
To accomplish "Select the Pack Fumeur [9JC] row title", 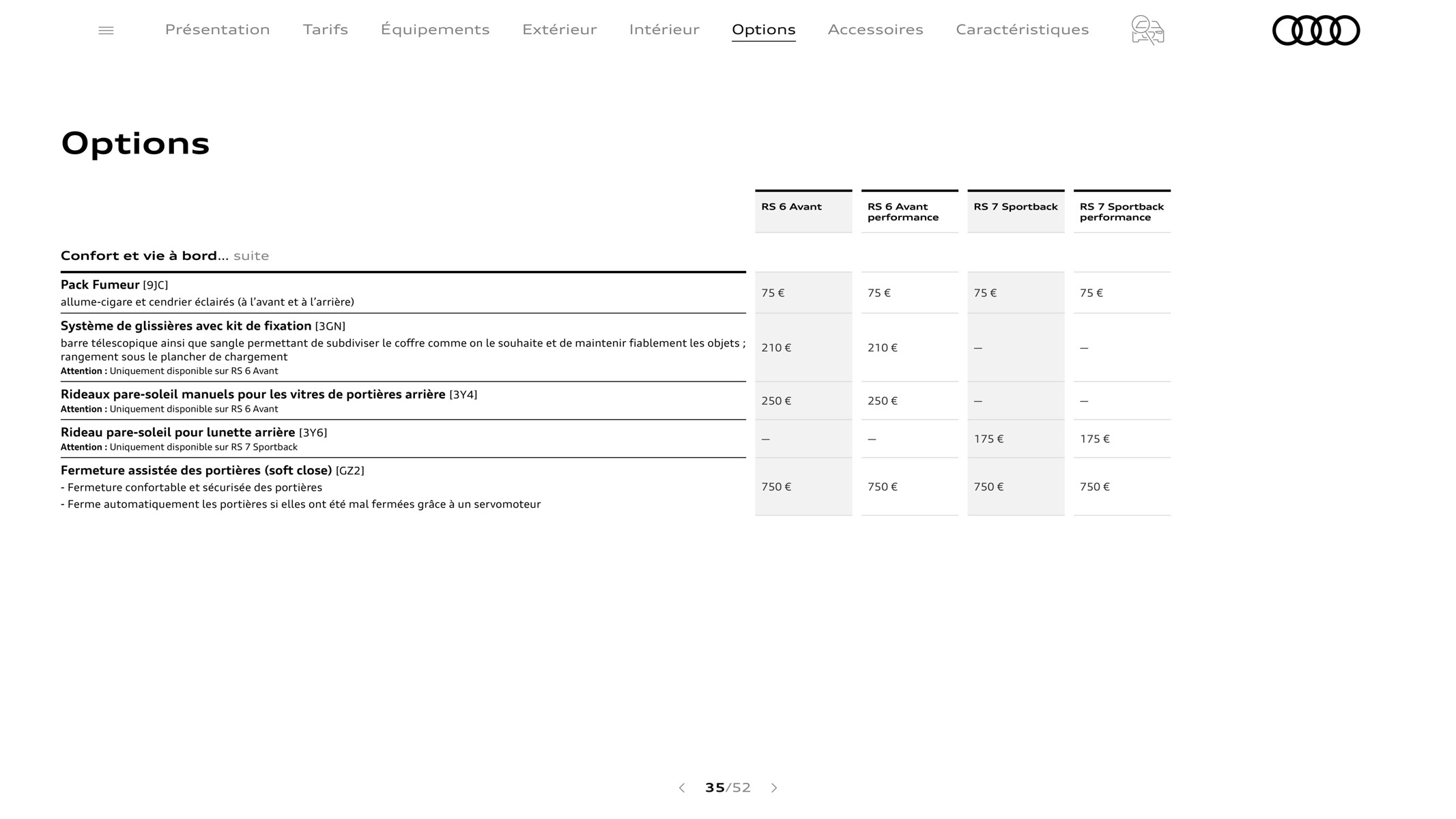I will (114, 285).
